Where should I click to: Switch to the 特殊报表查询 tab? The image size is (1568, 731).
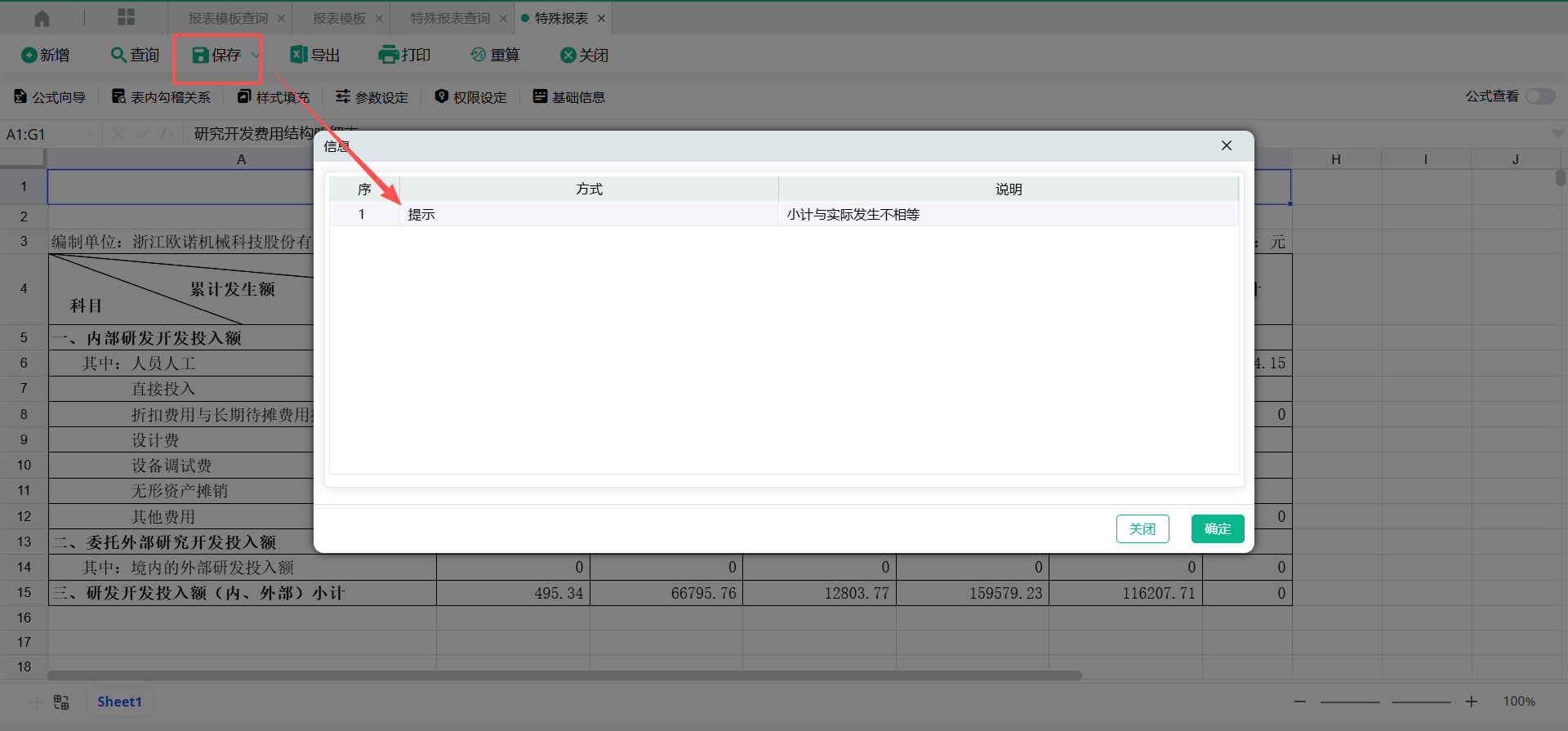pyautogui.click(x=450, y=18)
